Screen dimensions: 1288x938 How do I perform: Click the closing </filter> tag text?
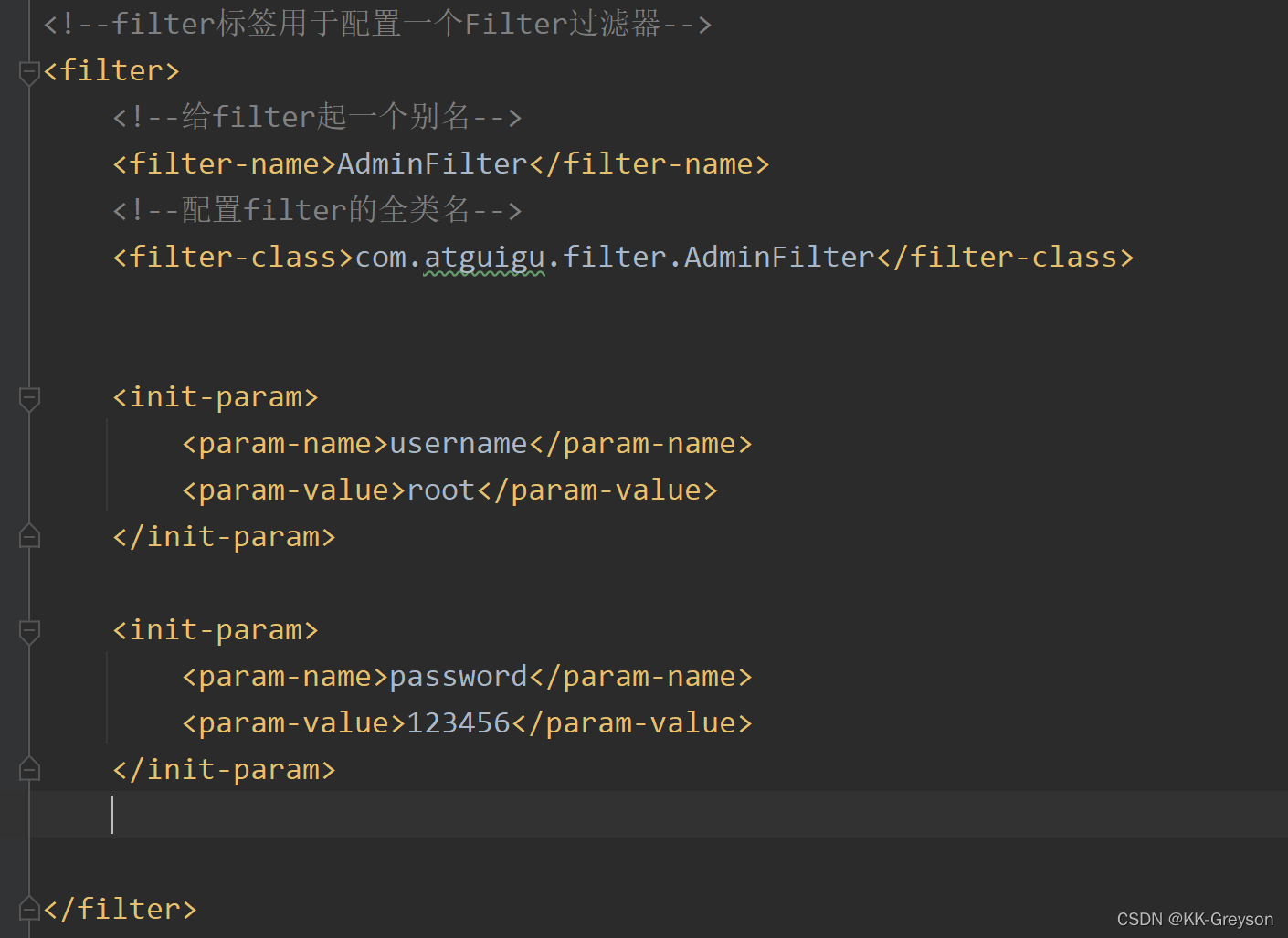point(120,910)
